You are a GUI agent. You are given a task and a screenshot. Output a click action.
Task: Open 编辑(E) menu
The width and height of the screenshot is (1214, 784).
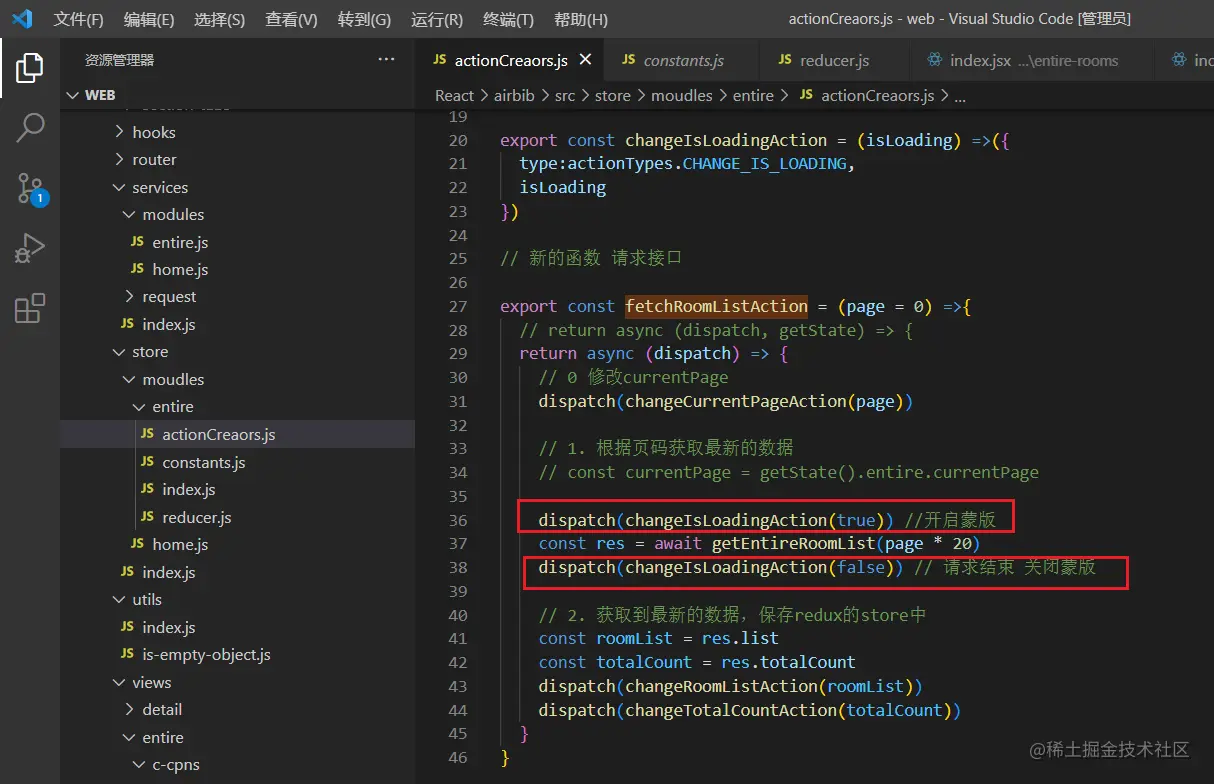[x=149, y=19]
